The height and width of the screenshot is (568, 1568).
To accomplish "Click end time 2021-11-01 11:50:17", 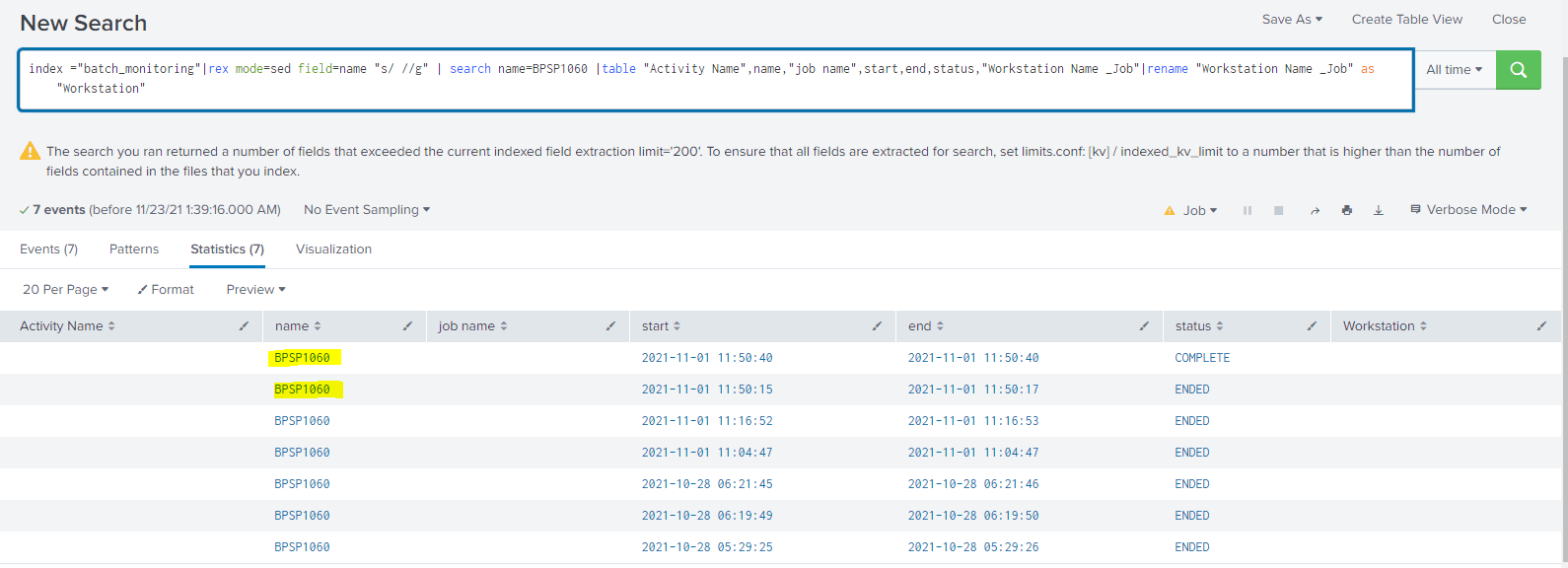I will coord(973,390).
